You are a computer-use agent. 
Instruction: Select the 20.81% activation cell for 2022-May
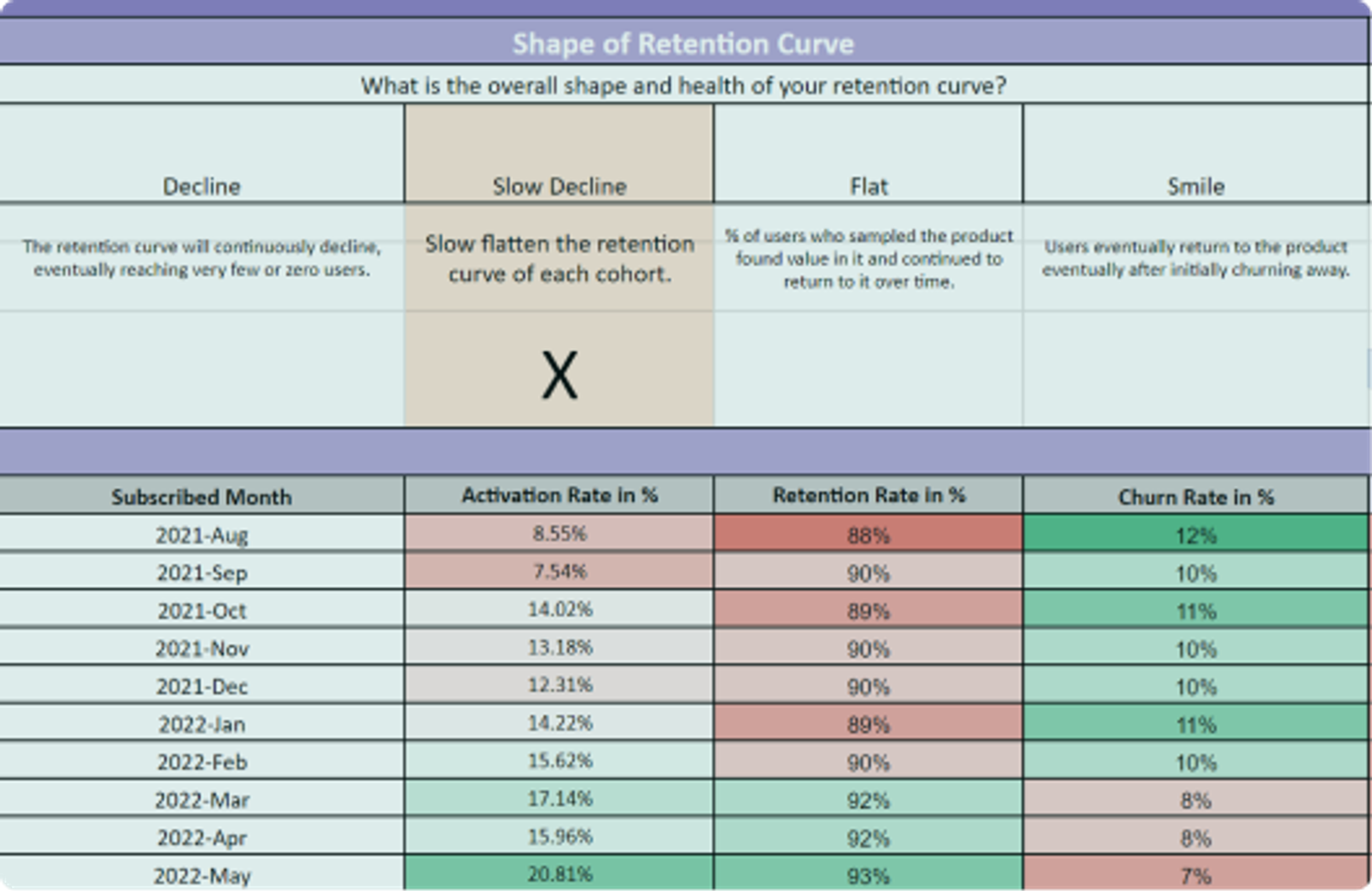click(558, 875)
